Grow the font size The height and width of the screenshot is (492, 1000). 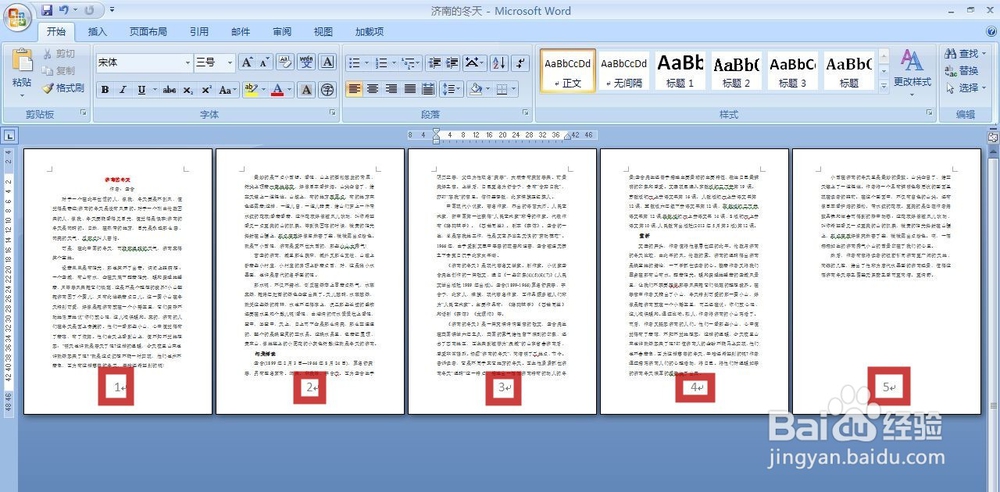click(x=247, y=63)
